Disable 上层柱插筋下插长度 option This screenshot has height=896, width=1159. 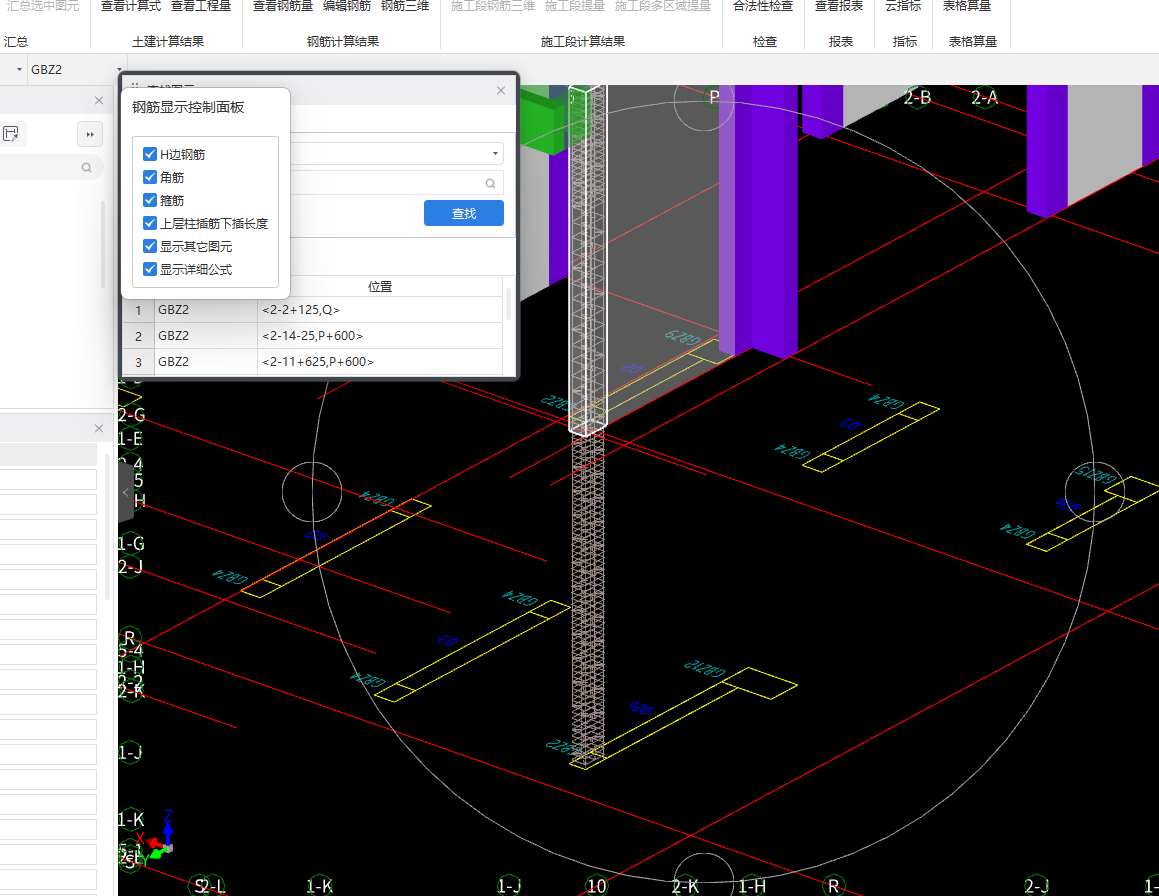tap(149, 223)
